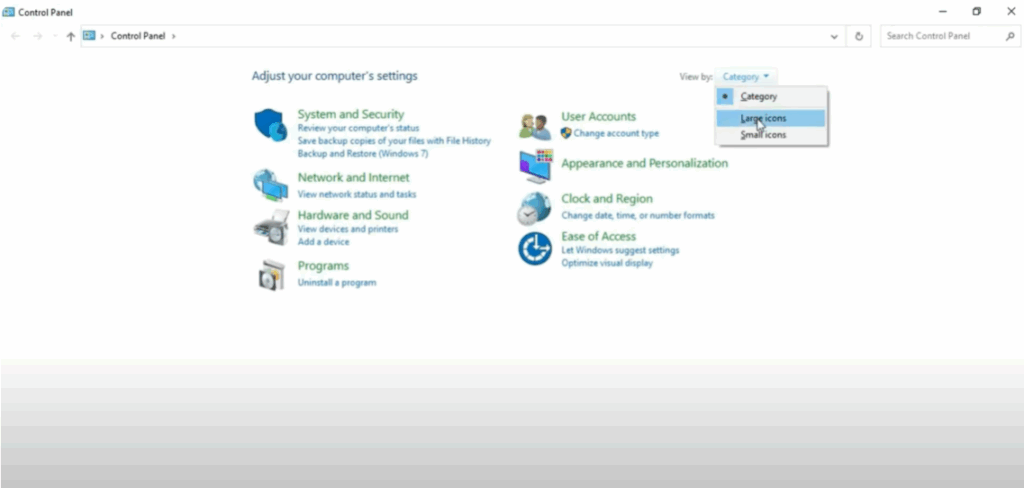This screenshot has height=488, width=1024.
Task: Refresh the Control Panel view
Action: (859, 36)
